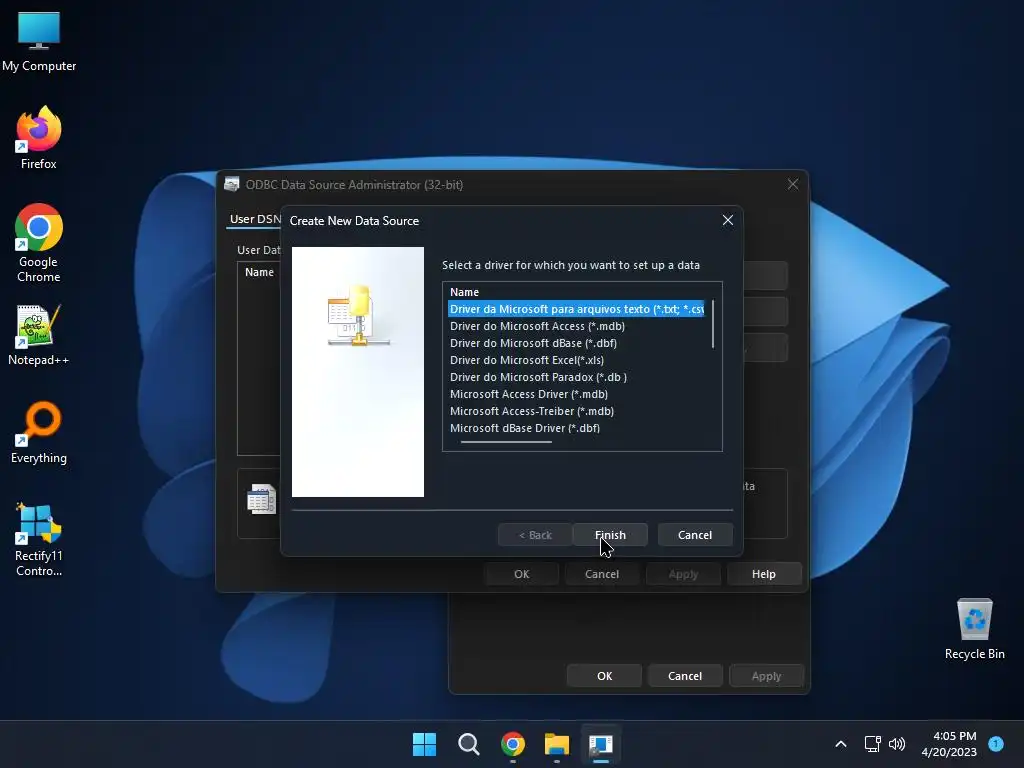This screenshot has width=1024, height=768.
Task: Open Google Chrome desktop shortcut
Action: [x=39, y=243]
